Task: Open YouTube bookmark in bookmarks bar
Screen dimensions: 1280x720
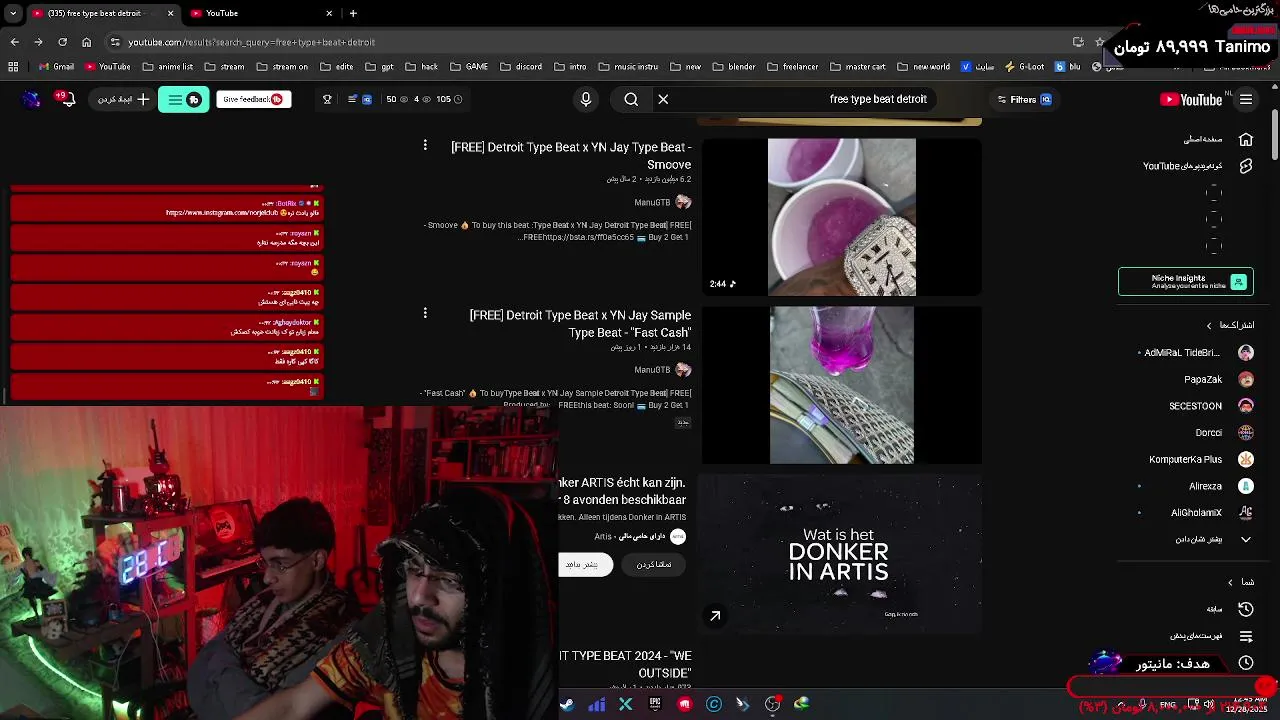Action: [x=107, y=67]
